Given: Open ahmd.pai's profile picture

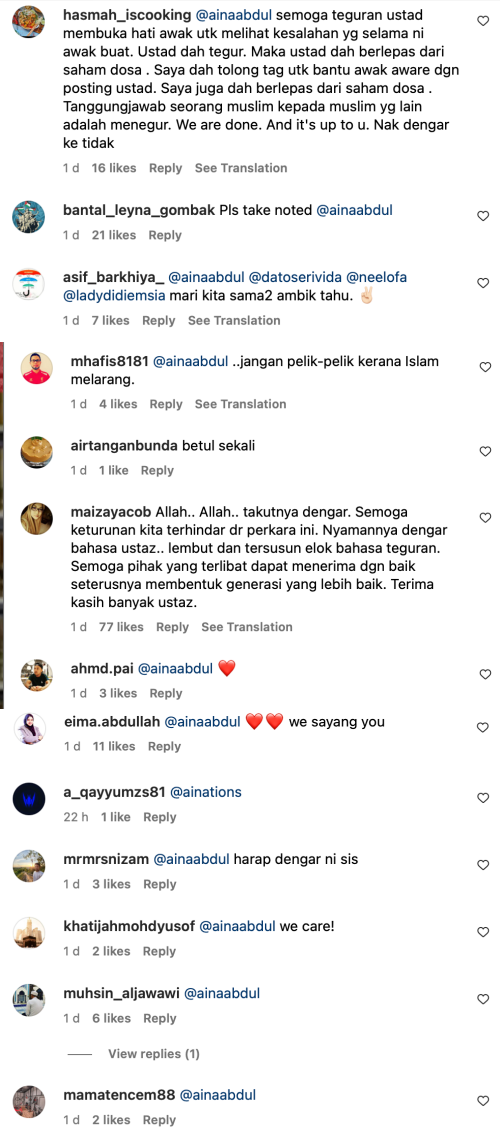Looking at the screenshot, I should click(x=36, y=675).
